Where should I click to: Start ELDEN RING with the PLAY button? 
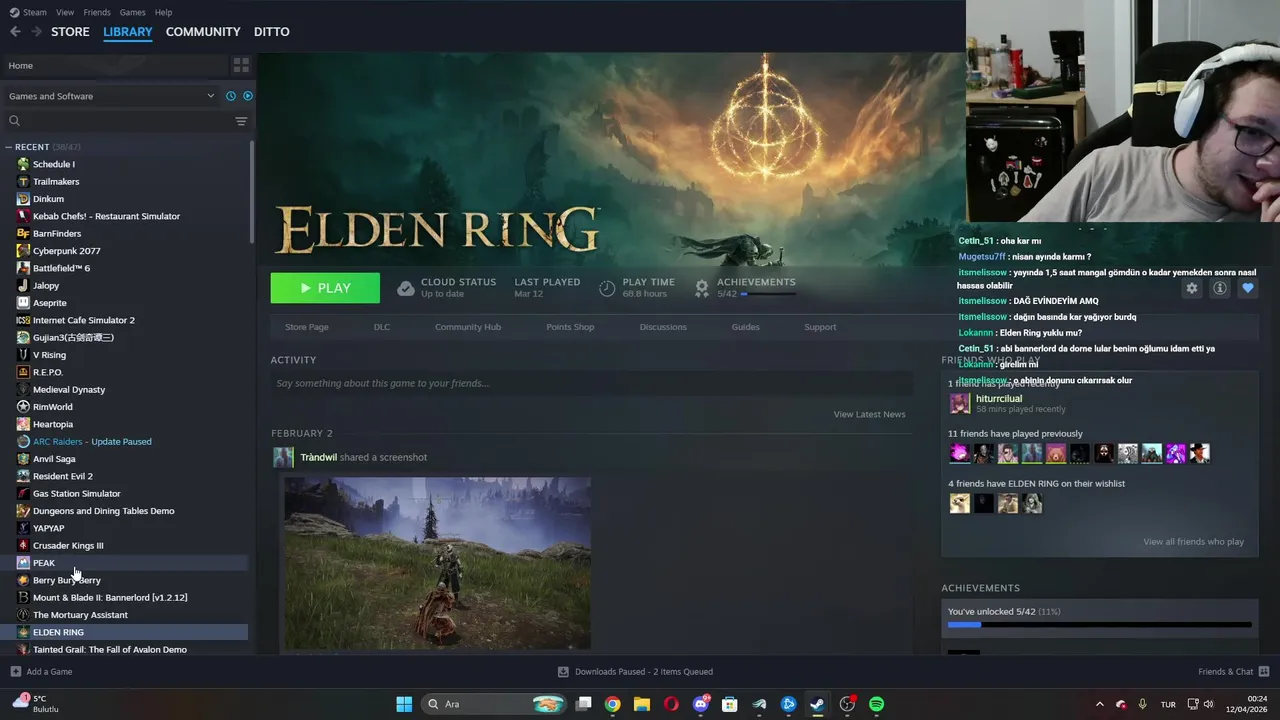coord(325,288)
